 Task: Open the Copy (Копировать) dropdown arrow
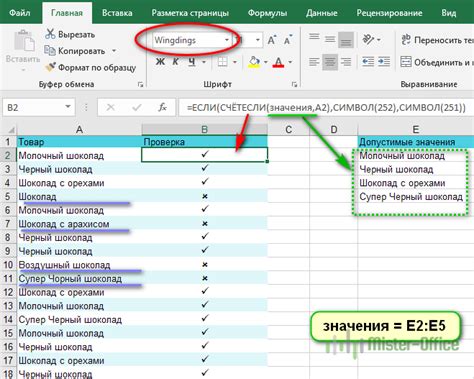[114, 51]
